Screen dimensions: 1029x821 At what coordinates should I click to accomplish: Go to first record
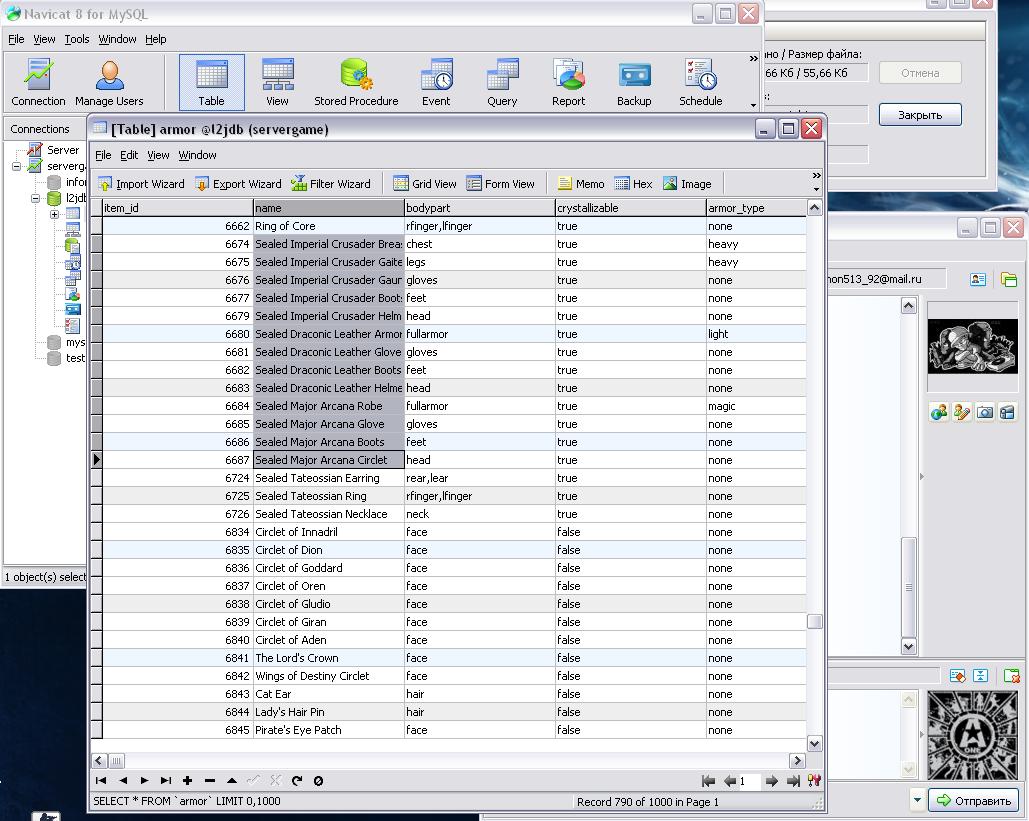click(101, 780)
